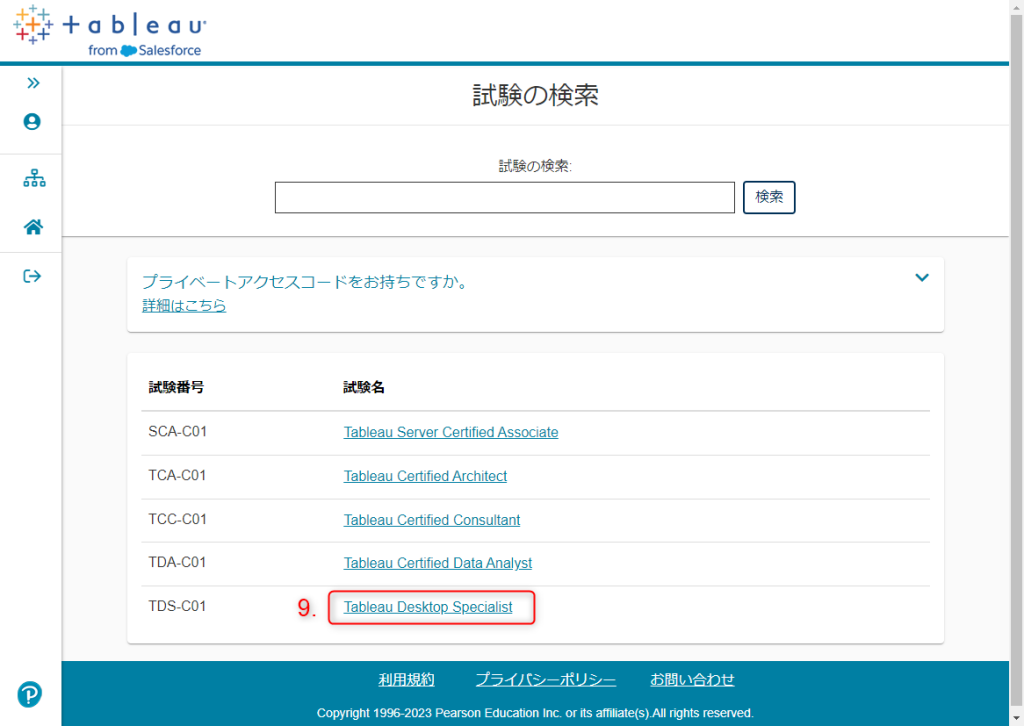Click the 試験名 column header
The image size is (1024, 726).
364,387
